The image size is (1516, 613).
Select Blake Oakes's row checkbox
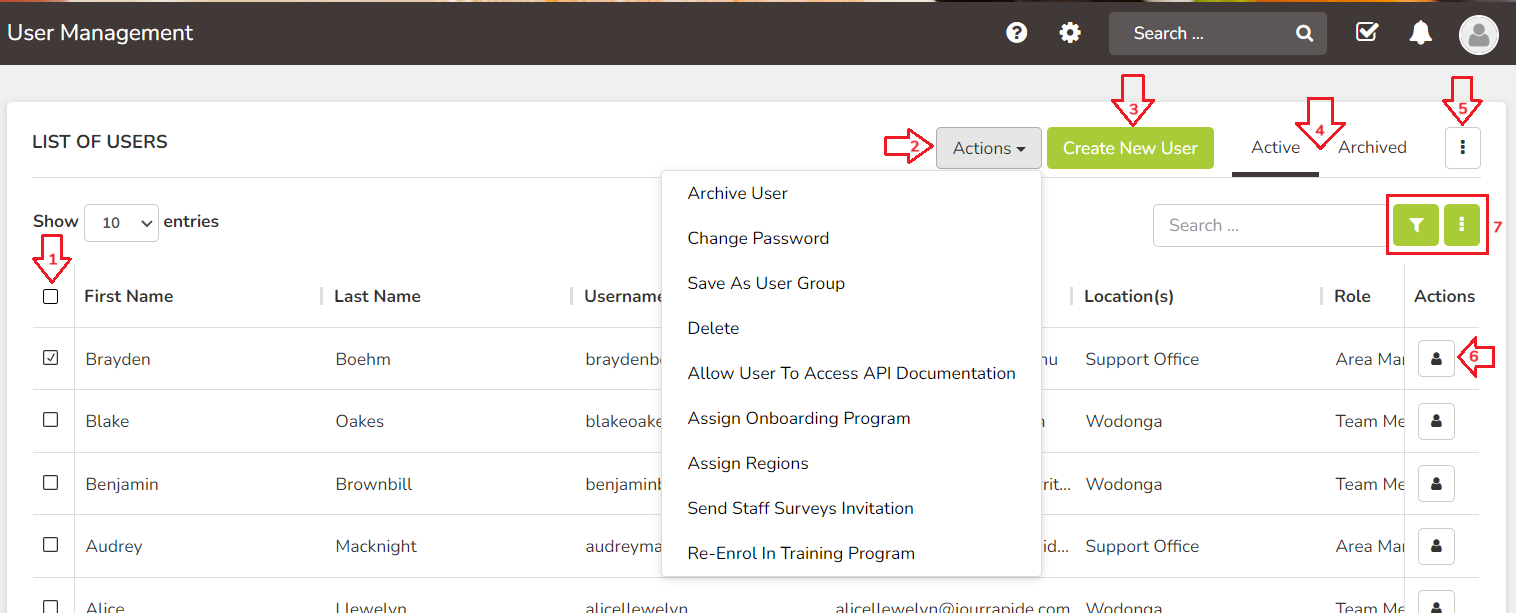(x=51, y=420)
